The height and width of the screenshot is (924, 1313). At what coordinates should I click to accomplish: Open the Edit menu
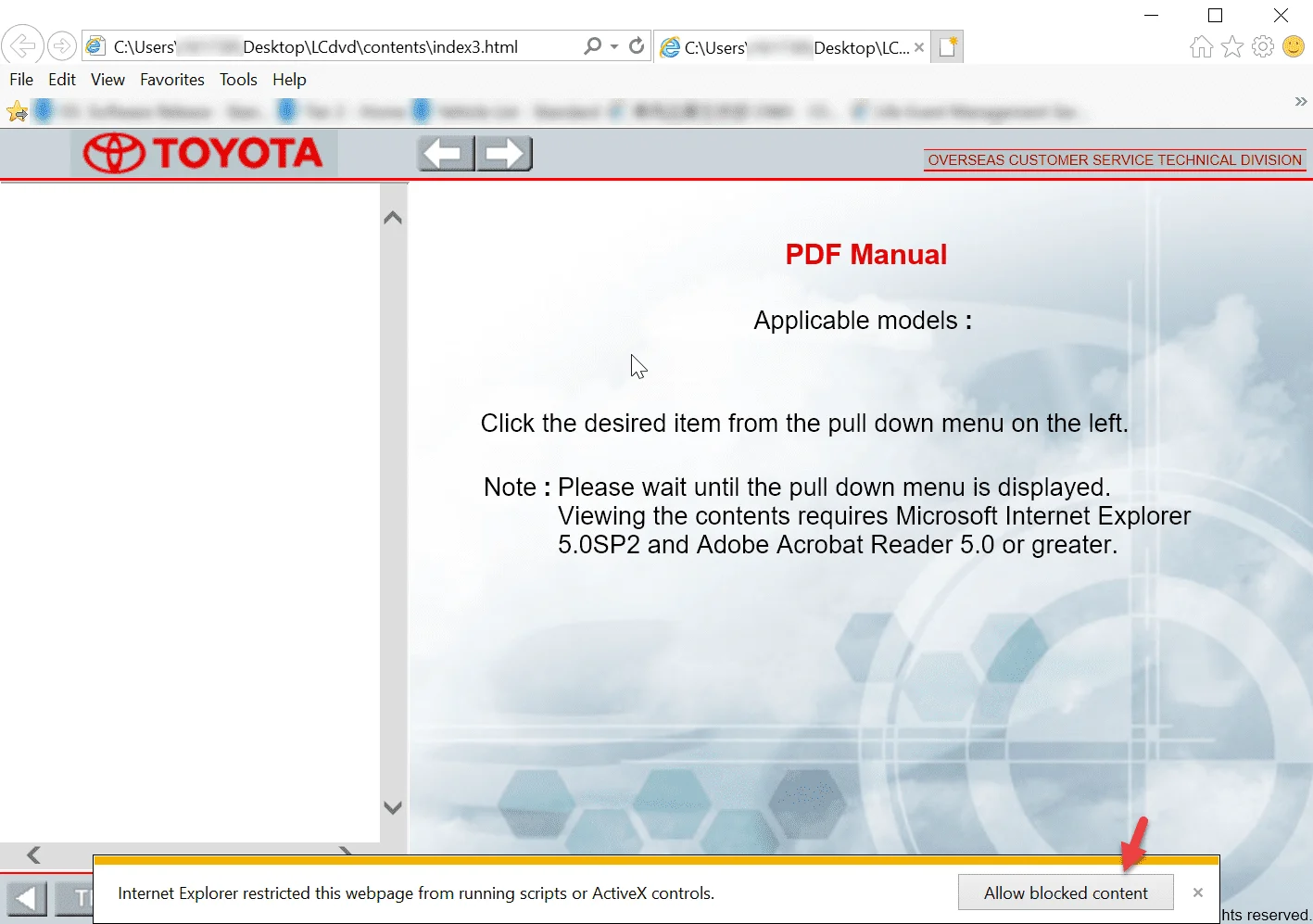(62, 80)
